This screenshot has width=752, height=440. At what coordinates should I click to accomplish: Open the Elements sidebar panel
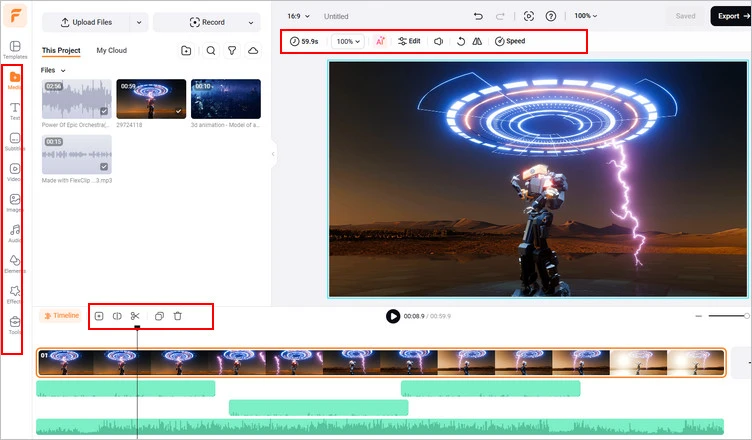pos(15,263)
